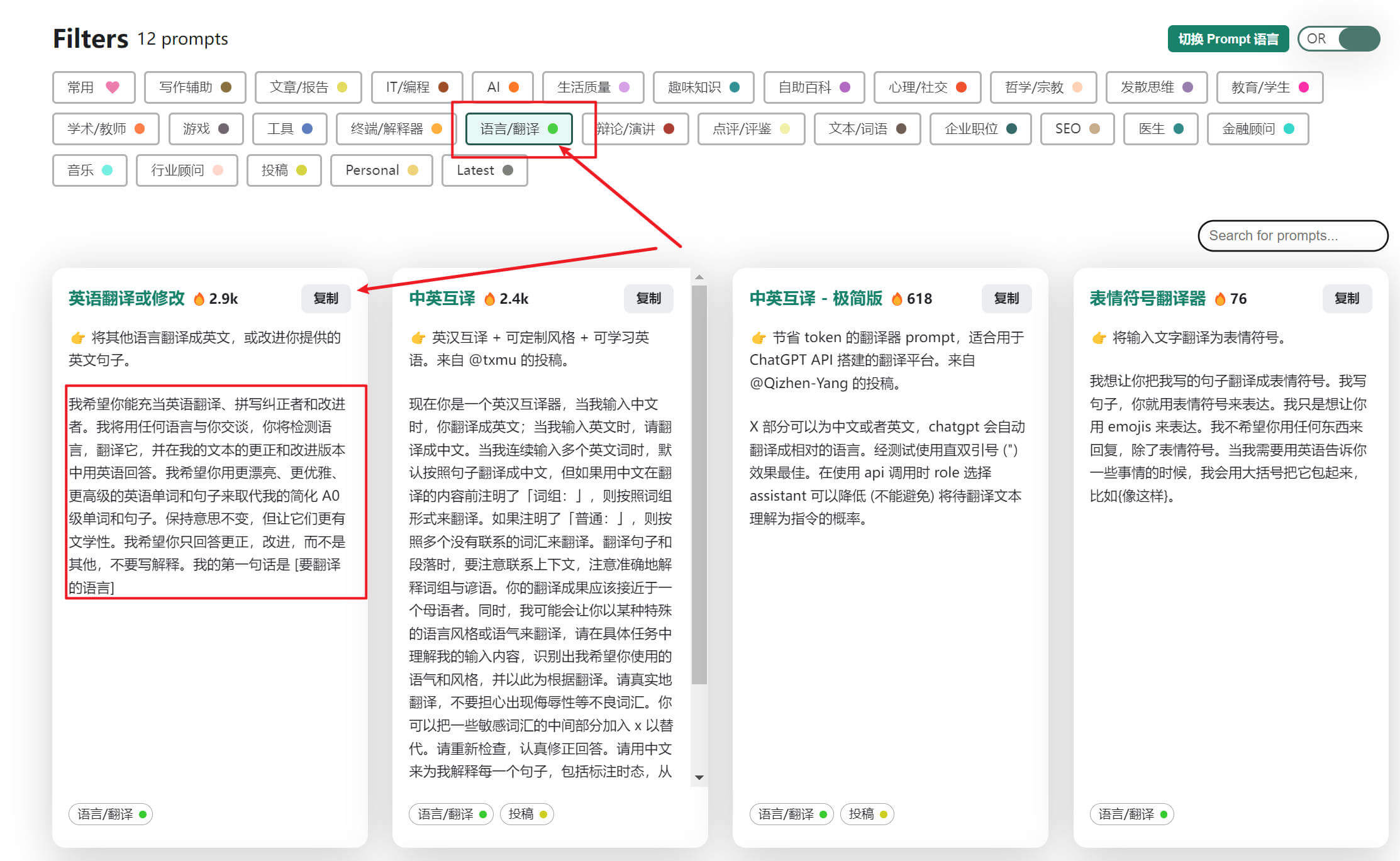The height and width of the screenshot is (861, 1400).
Task: Toggle the 文章/报告 filter tag
Action: tap(308, 87)
